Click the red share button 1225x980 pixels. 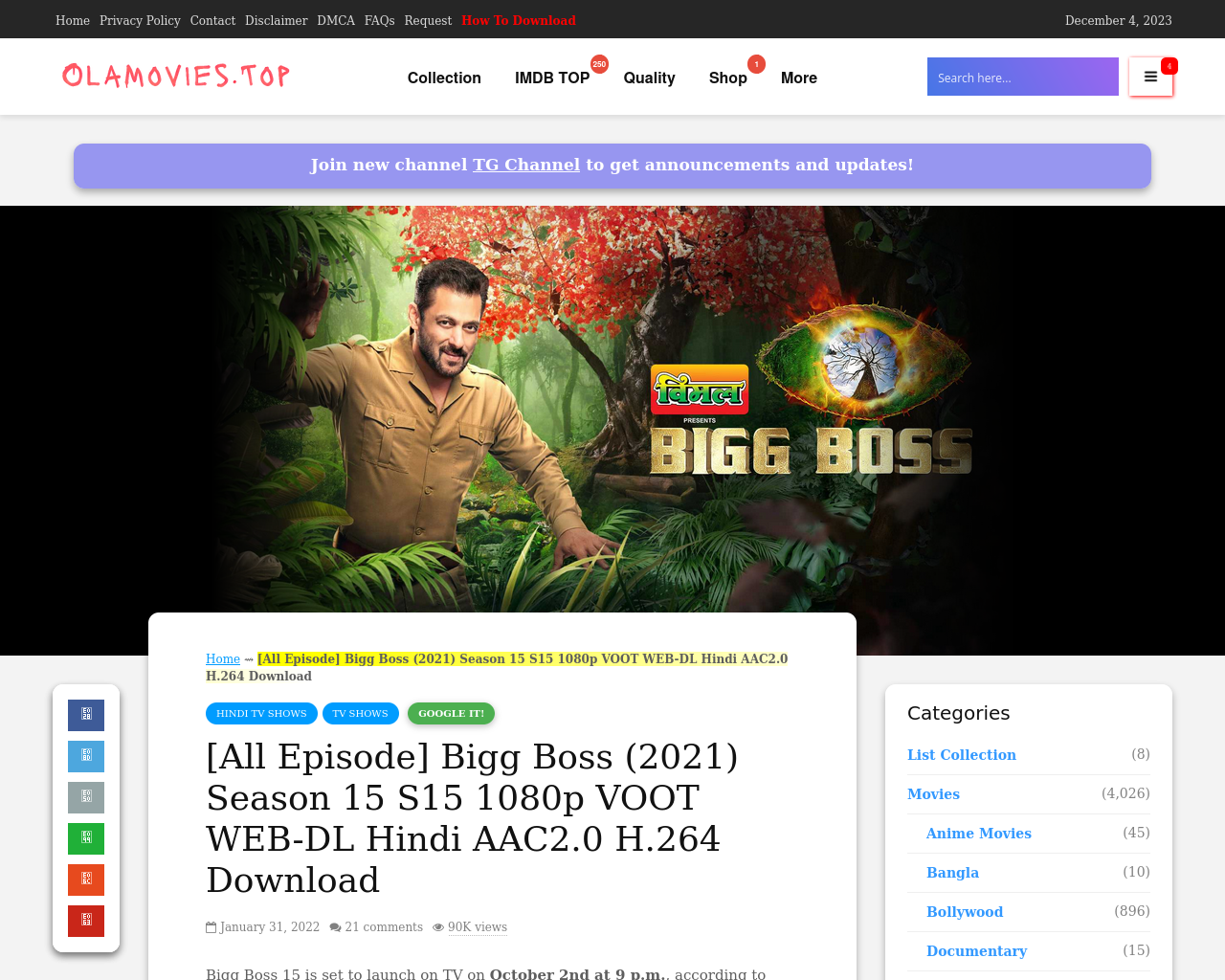86,921
